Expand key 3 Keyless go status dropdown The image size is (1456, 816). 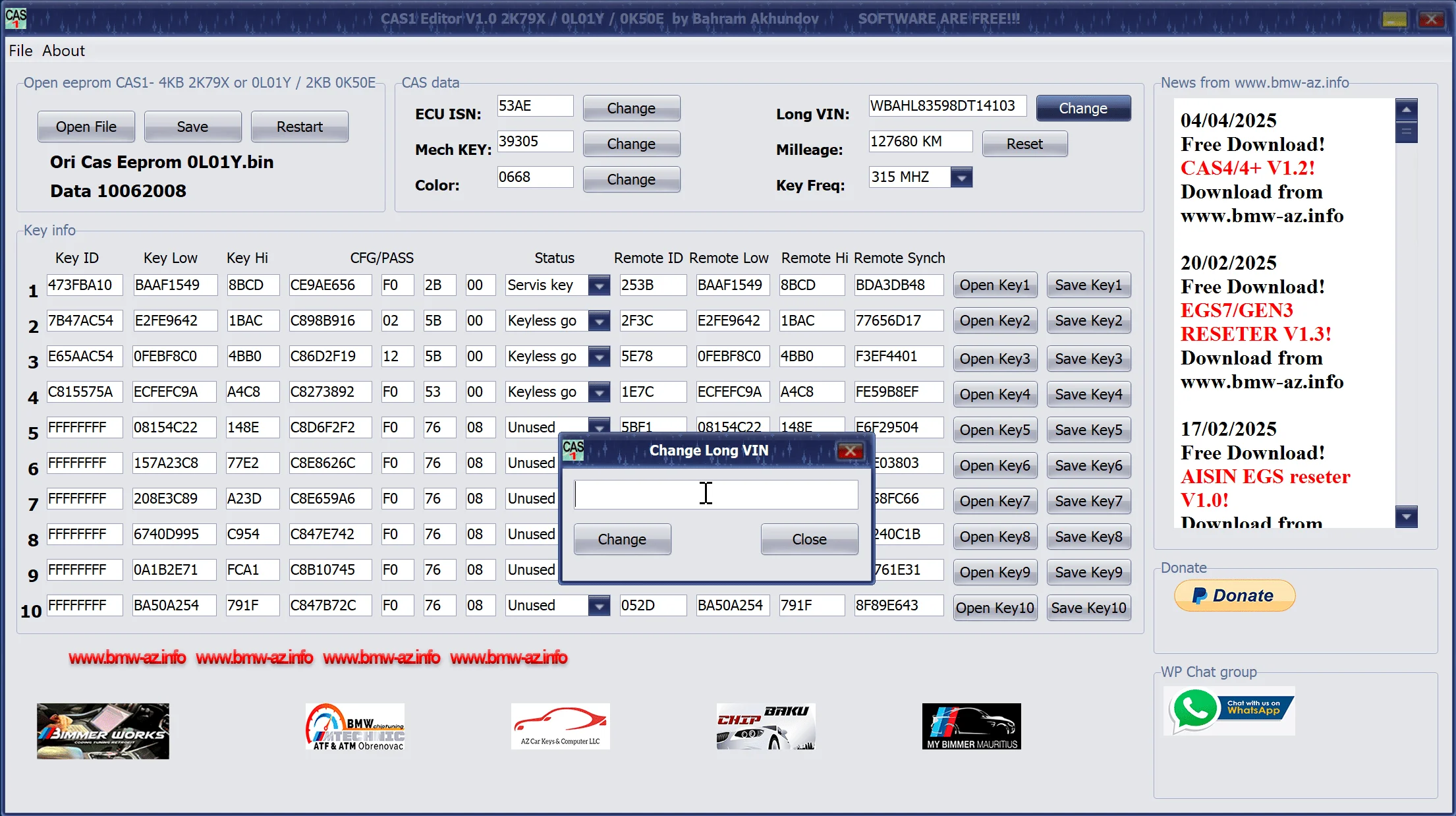pyautogui.click(x=599, y=357)
